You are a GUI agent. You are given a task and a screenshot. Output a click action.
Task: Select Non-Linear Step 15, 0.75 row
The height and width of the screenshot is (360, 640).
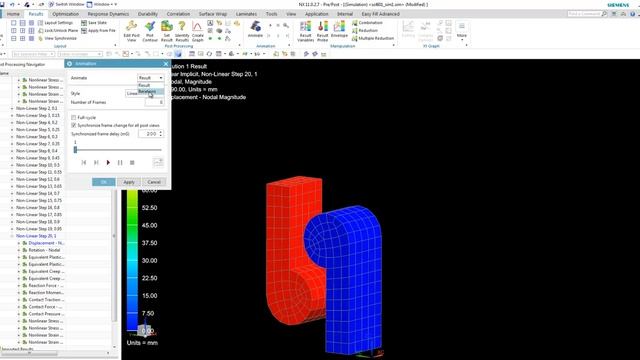pos(39,201)
